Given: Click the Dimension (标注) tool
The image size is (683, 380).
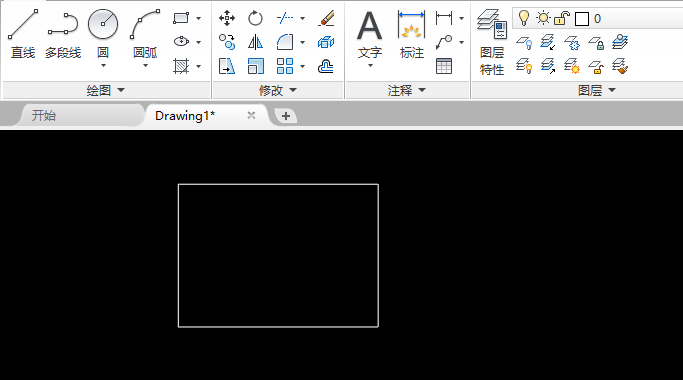Looking at the screenshot, I should click(412, 35).
